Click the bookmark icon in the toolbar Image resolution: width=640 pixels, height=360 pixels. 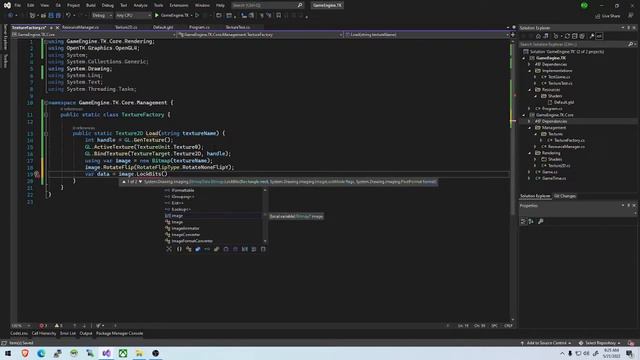coord(279,16)
